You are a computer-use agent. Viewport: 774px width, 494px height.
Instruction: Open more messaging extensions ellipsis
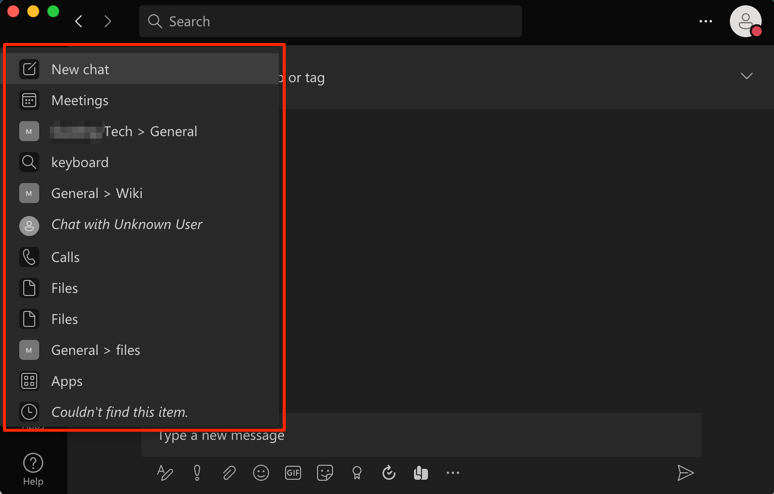pyautogui.click(x=453, y=473)
